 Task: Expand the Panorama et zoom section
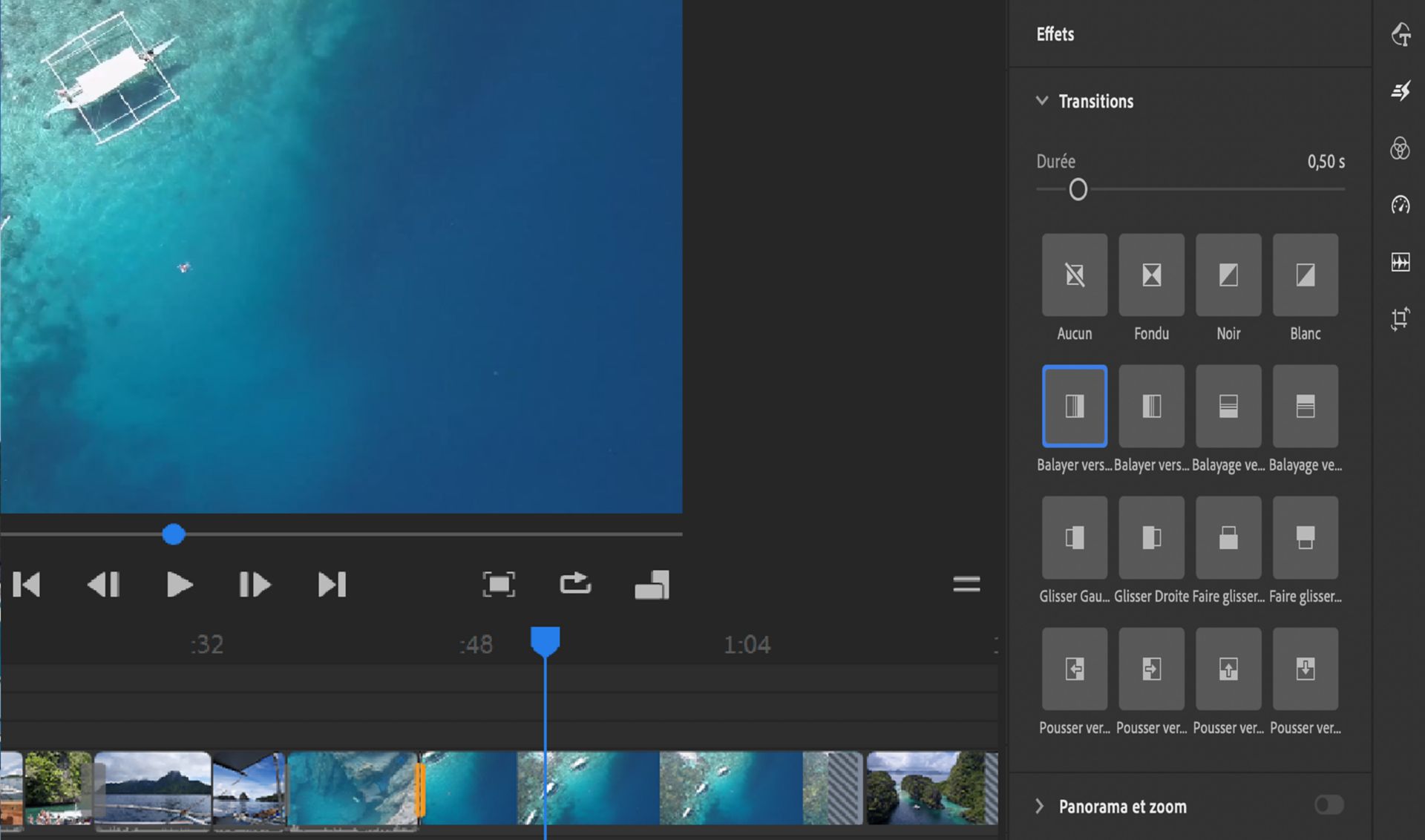tap(1040, 807)
